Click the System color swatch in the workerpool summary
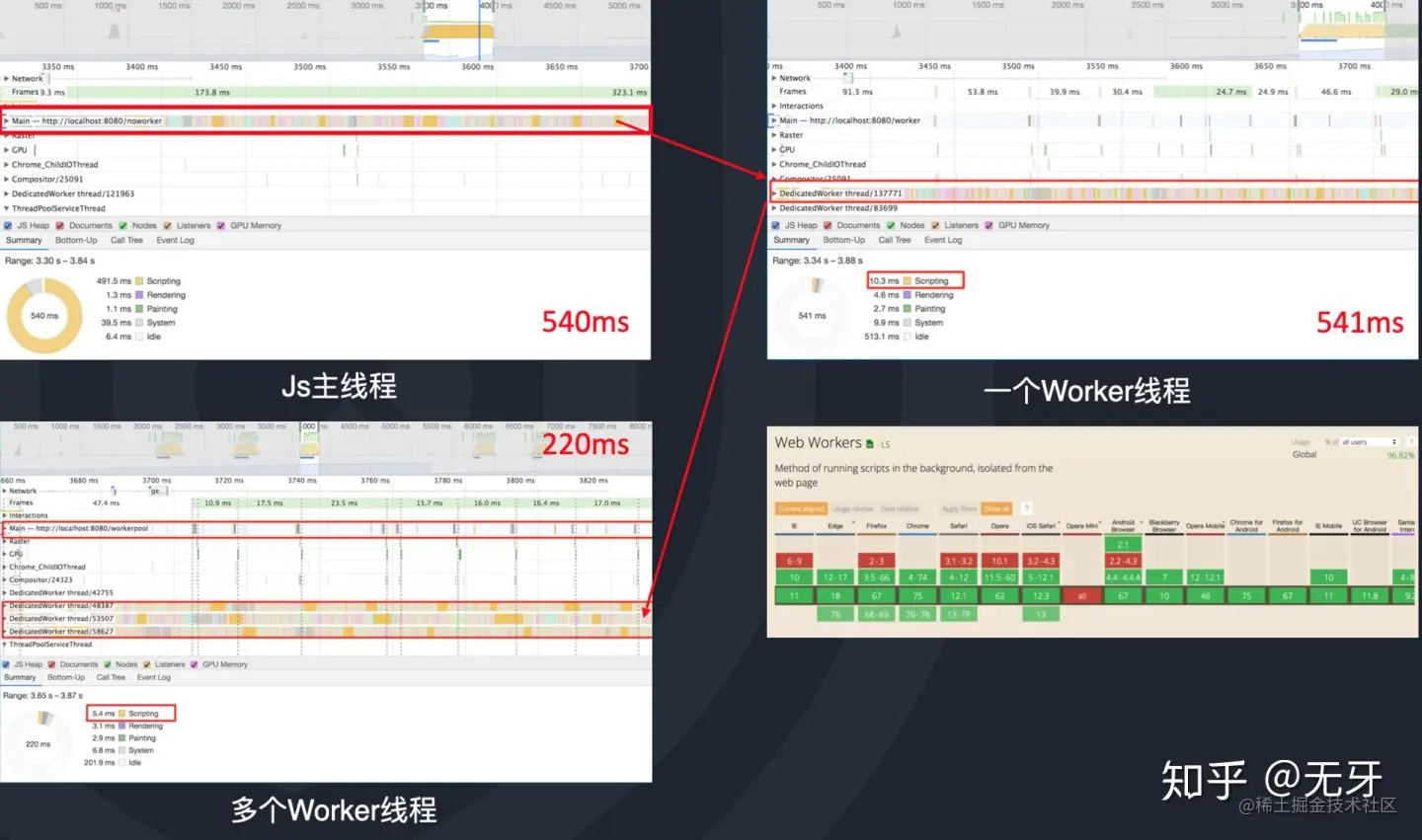Image resolution: width=1422 pixels, height=840 pixels. coord(121,750)
